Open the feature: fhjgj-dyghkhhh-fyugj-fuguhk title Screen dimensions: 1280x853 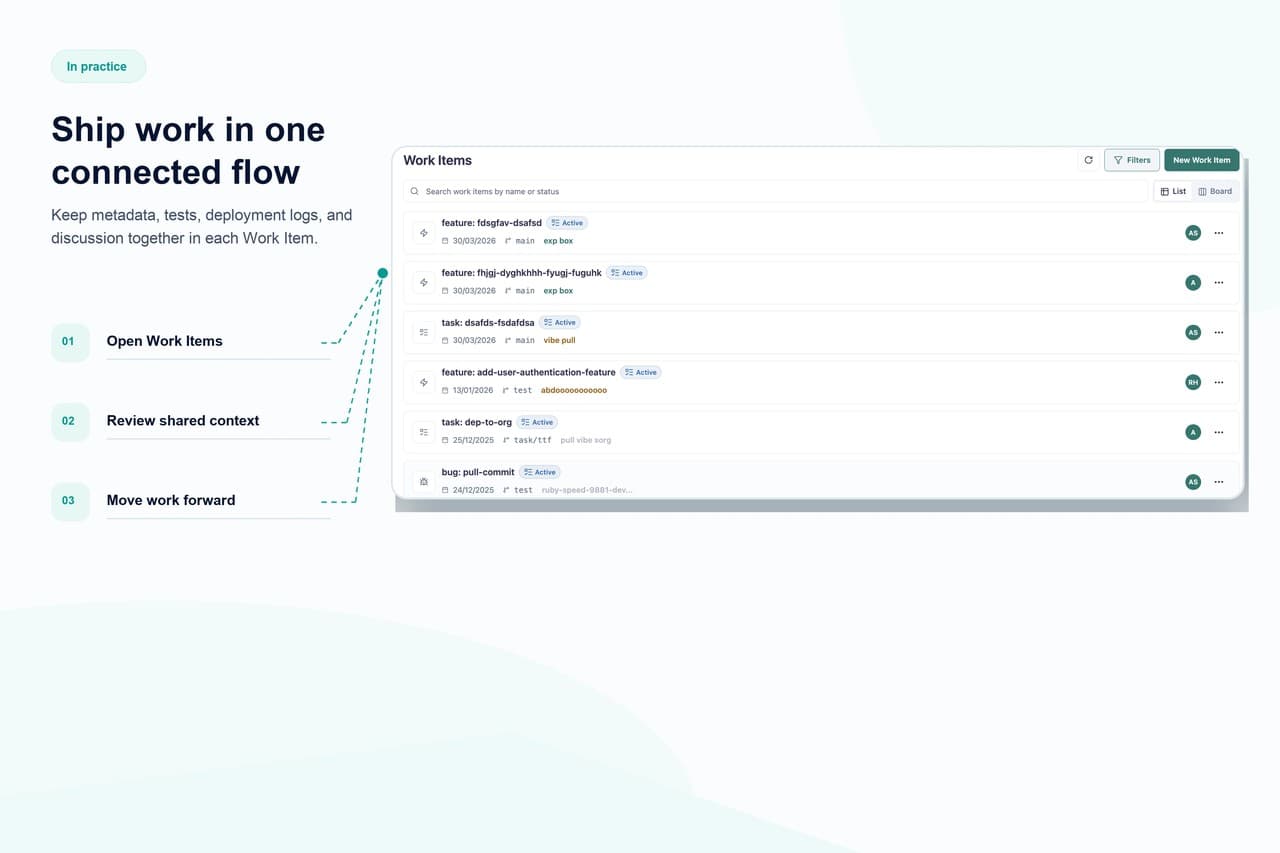522,273
